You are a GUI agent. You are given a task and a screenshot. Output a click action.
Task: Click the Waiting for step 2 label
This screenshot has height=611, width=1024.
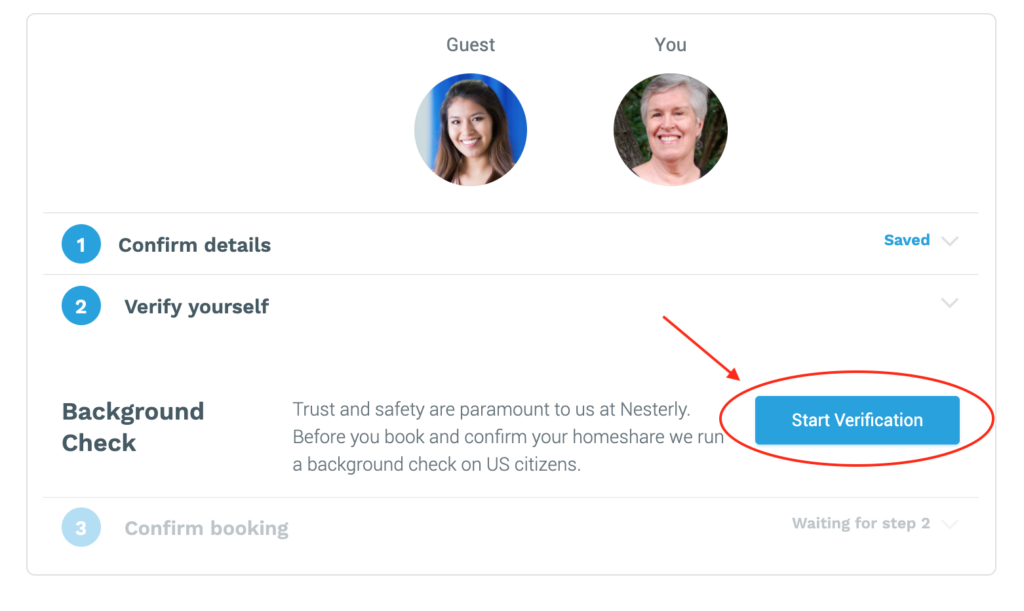point(861,524)
